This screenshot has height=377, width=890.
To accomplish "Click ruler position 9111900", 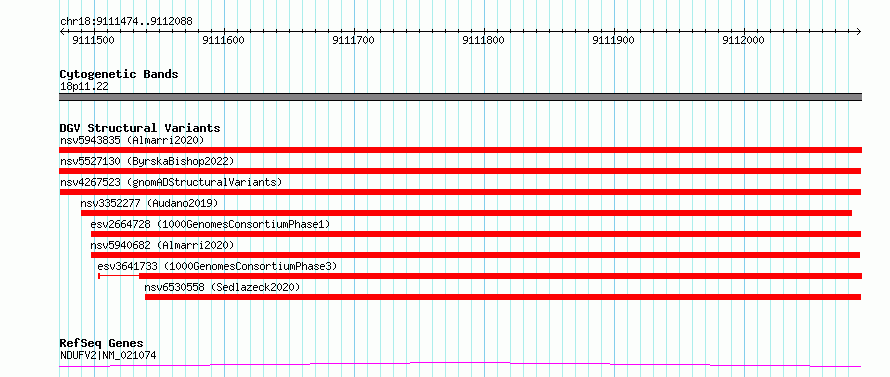I will pyautogui.click(x=614, y=40).
